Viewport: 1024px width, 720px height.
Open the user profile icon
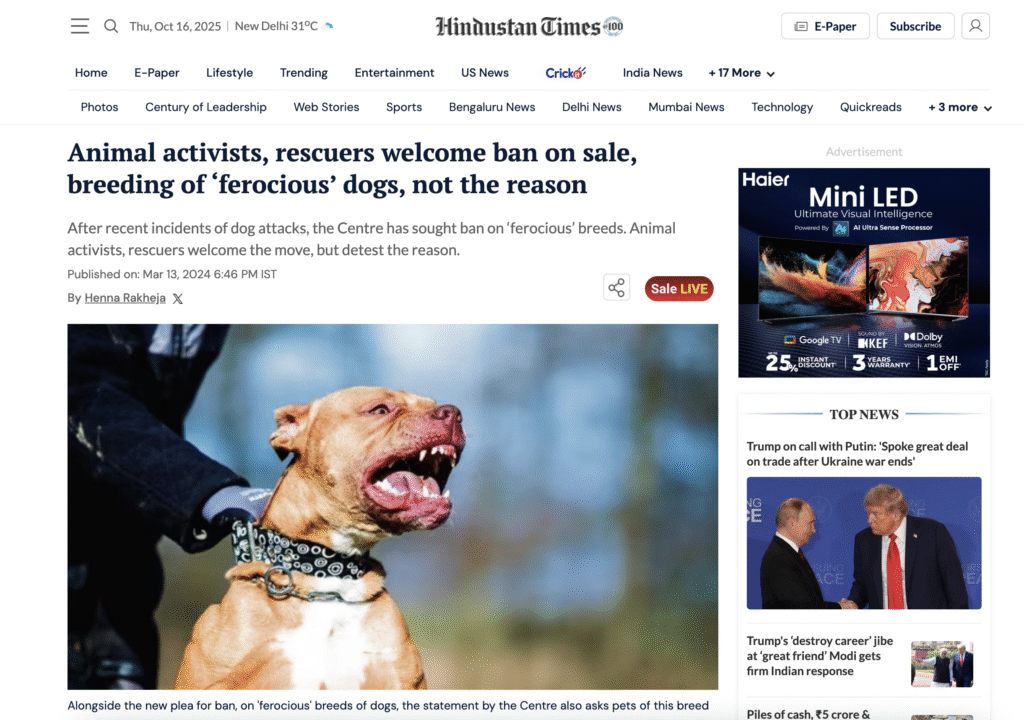976,26
